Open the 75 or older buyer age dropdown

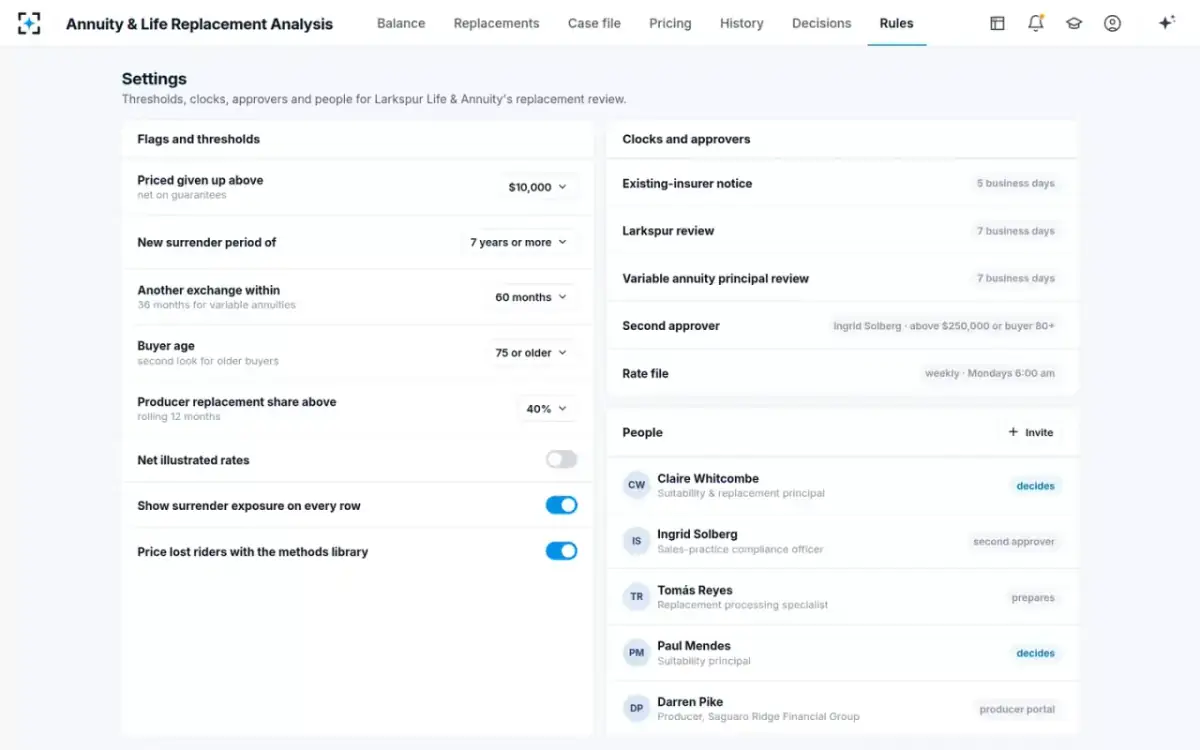(x=531, y=353)
